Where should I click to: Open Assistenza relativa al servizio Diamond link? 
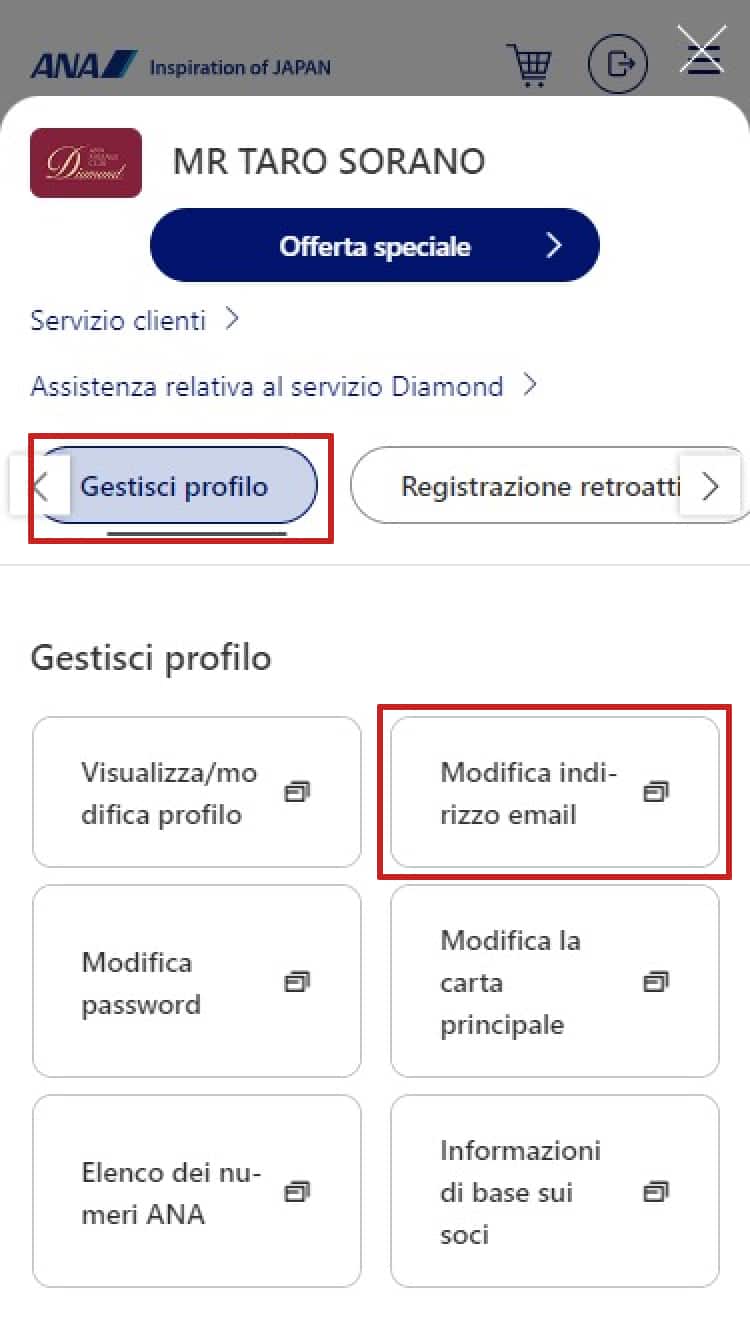[267, 386]
